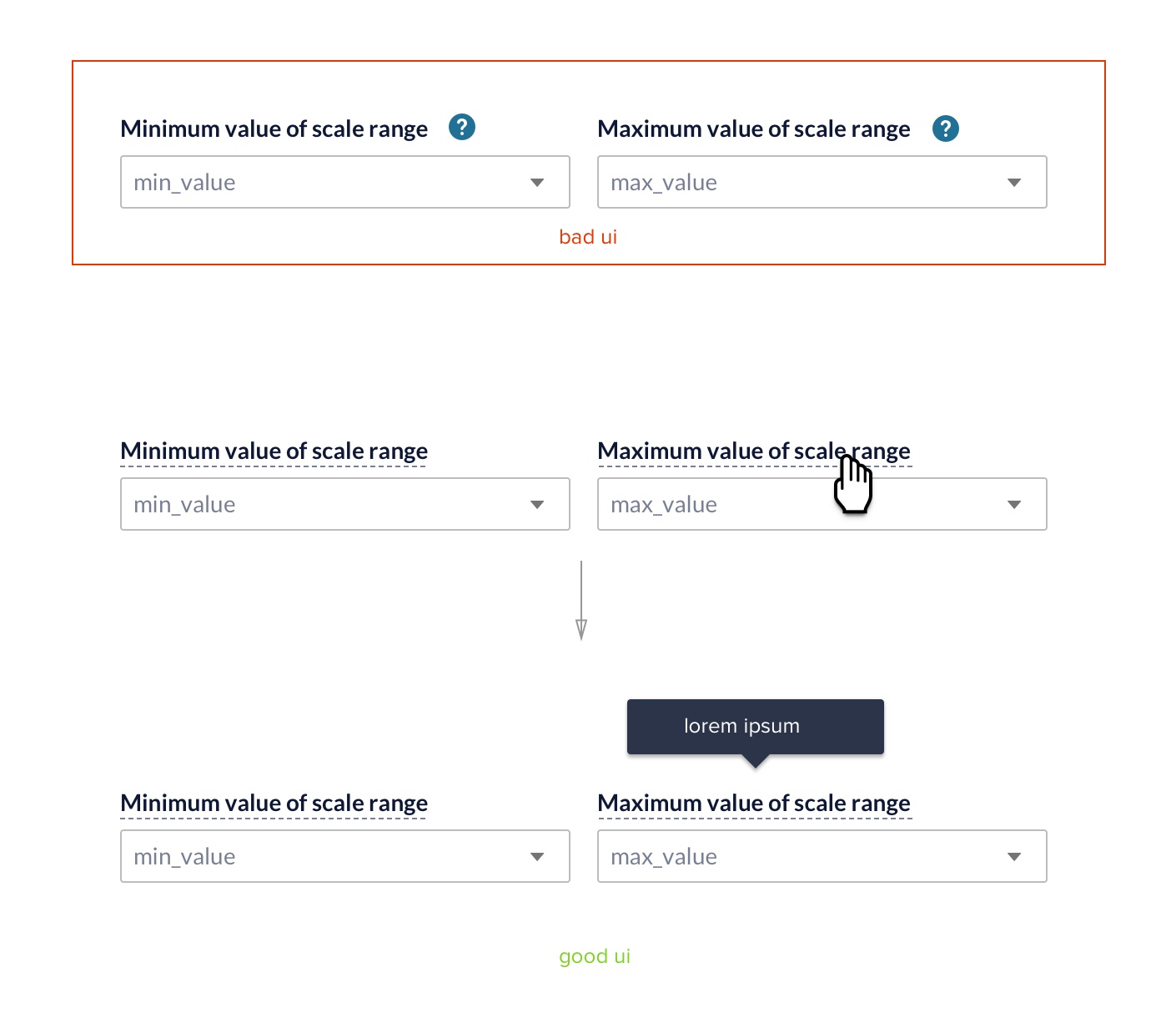1176x1028 pixels.
Task: Click Minimum value label next to question mark icon
Action: tap(274, 129)
